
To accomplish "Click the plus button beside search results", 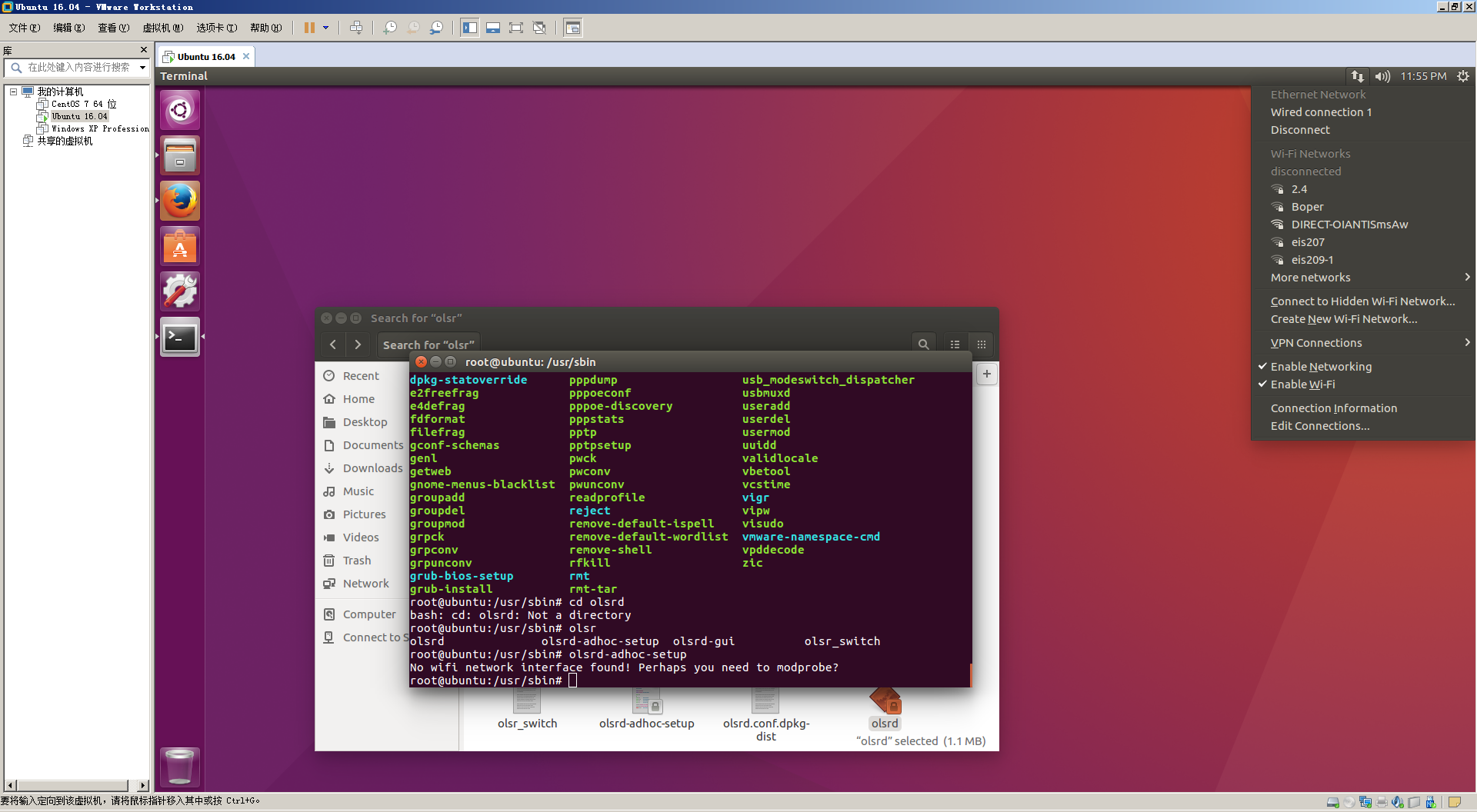I will click(x=987, y=374).
